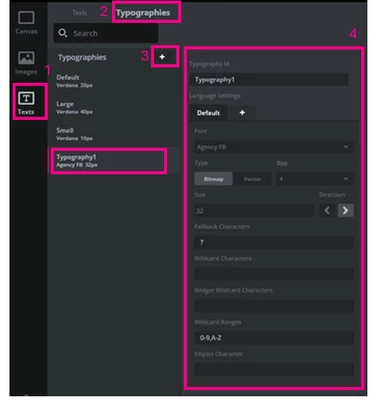375x400 pixels.
Task: Select Bitmap font type
Action: pos(213,179)
